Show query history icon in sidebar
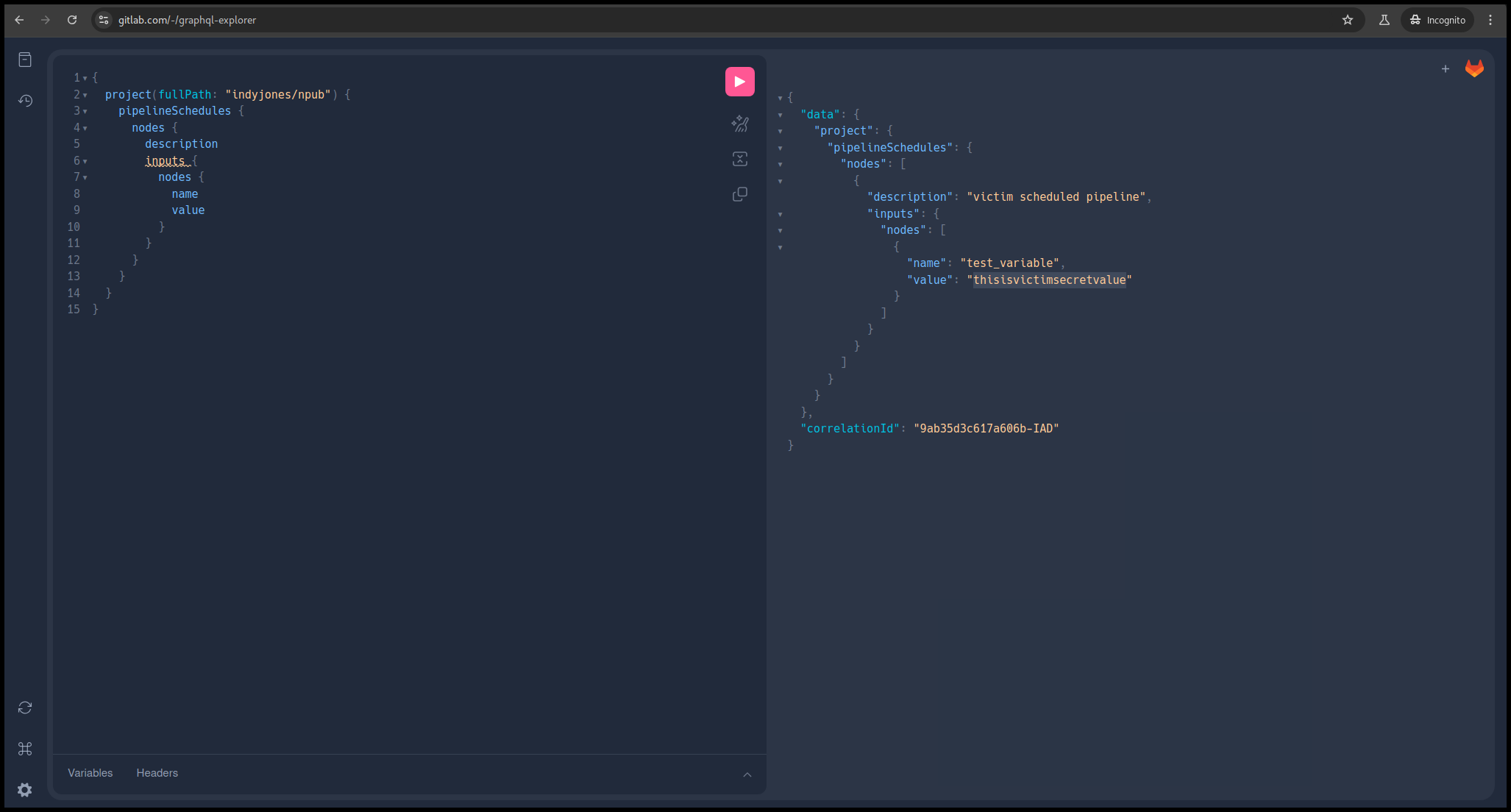The width and height of the screenshot is (1511, 812). click(25, 101)
